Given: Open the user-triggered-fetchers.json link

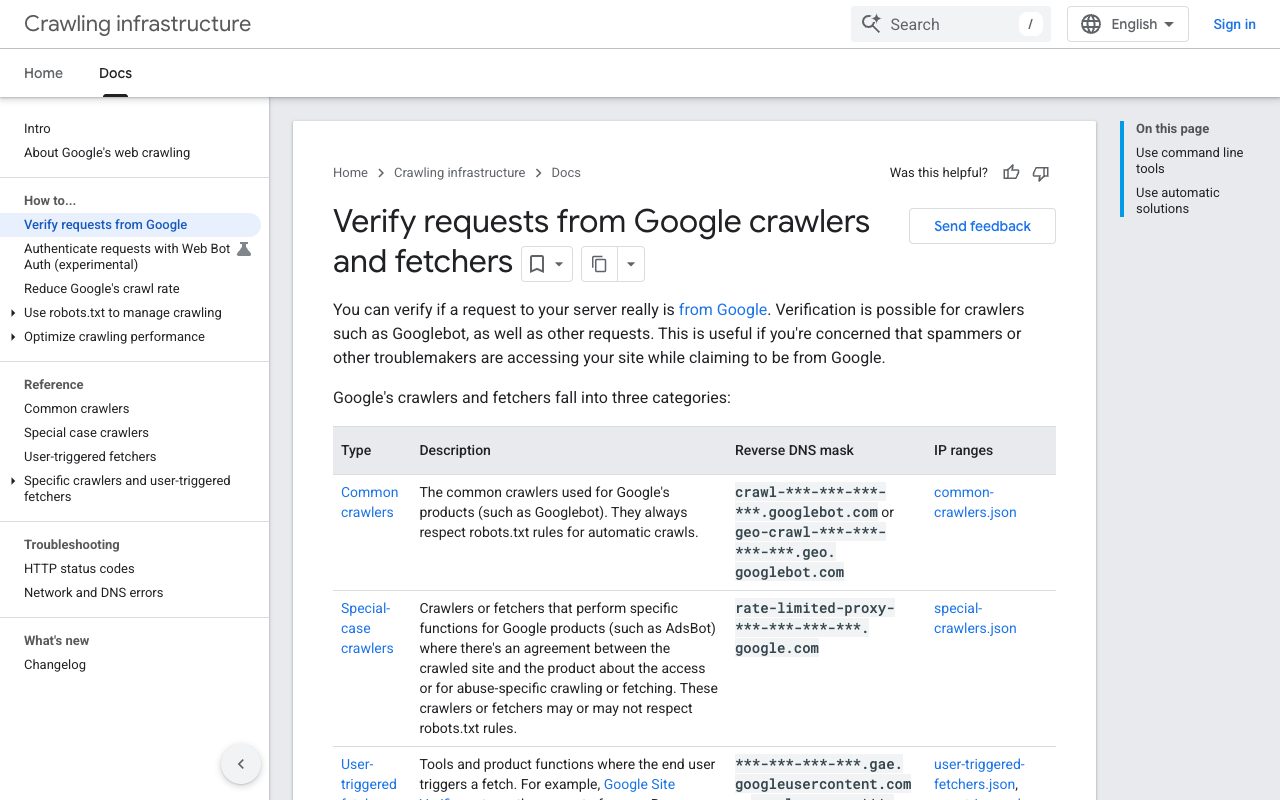Looking at the screenshot, I should pos(979,774).
